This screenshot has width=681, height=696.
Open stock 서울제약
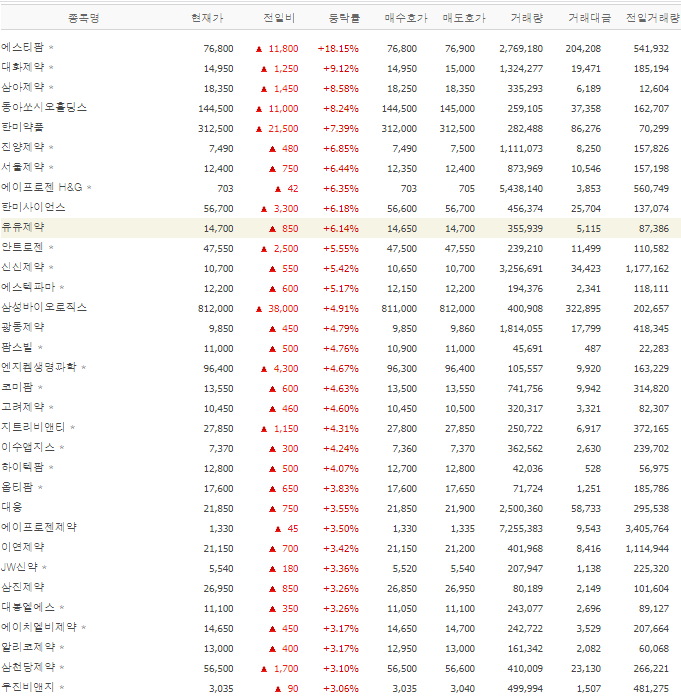click(22, 167)
